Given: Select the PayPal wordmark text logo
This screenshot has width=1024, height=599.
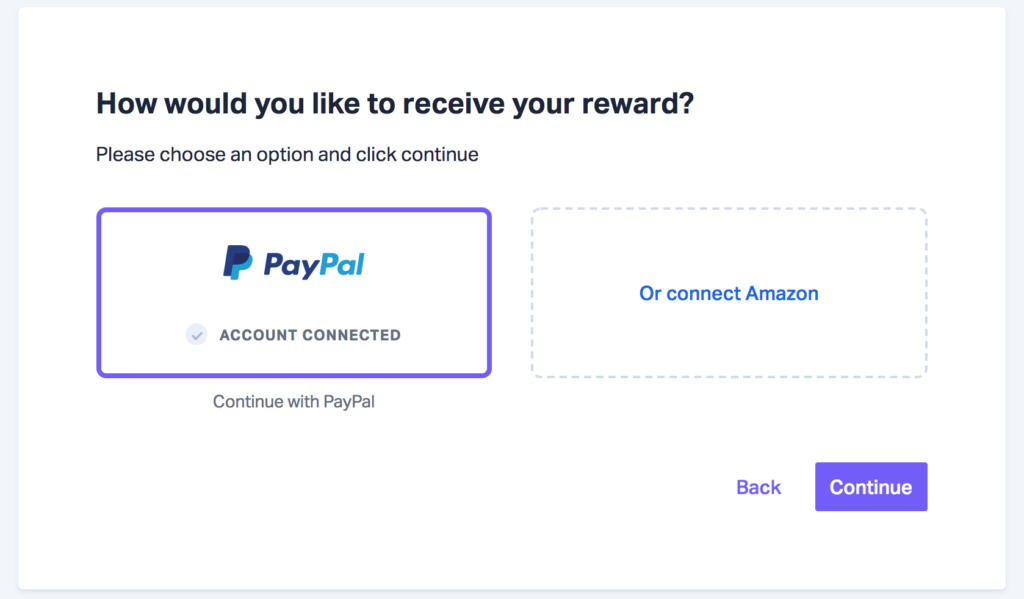Looking at the screenshot, I should (314, 265).
